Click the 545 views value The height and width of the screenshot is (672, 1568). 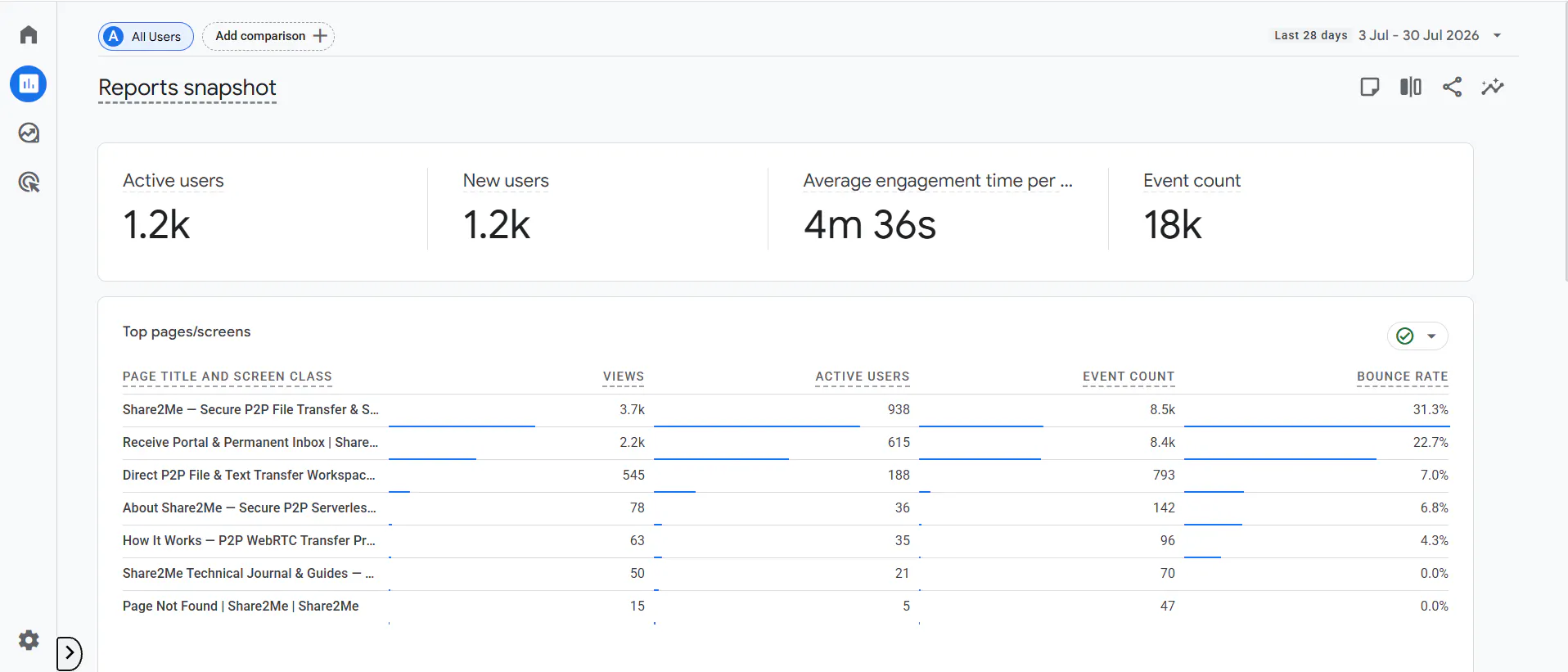(x=633, y=475)
